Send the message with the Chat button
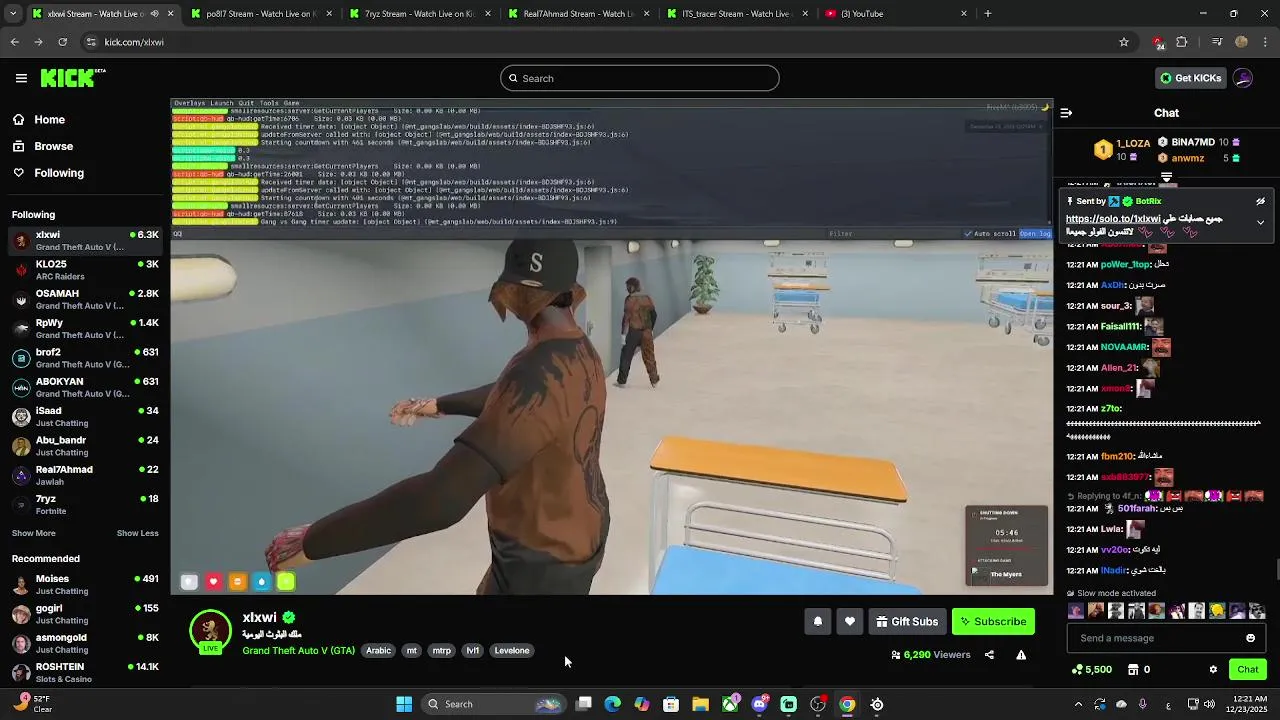This screenshot has height=720, width=1280. click(1248, 670)
